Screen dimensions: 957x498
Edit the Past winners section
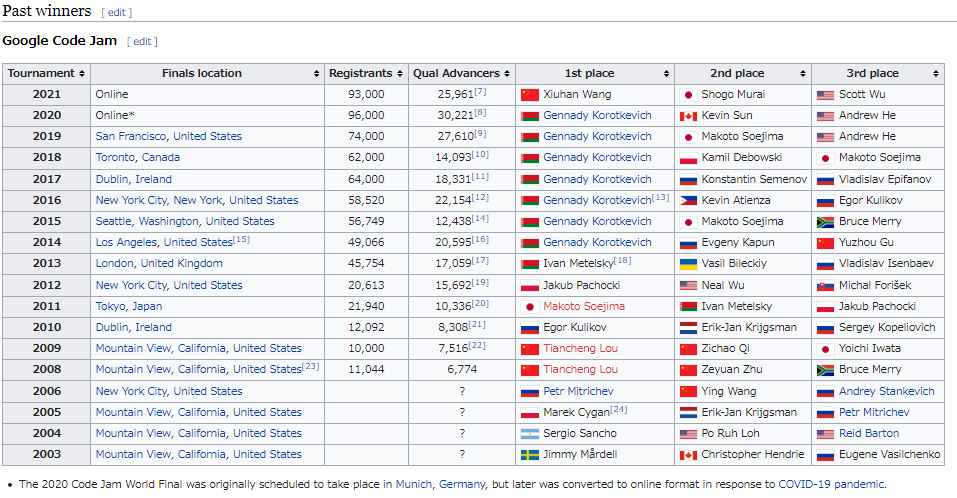tap(116, 12)
